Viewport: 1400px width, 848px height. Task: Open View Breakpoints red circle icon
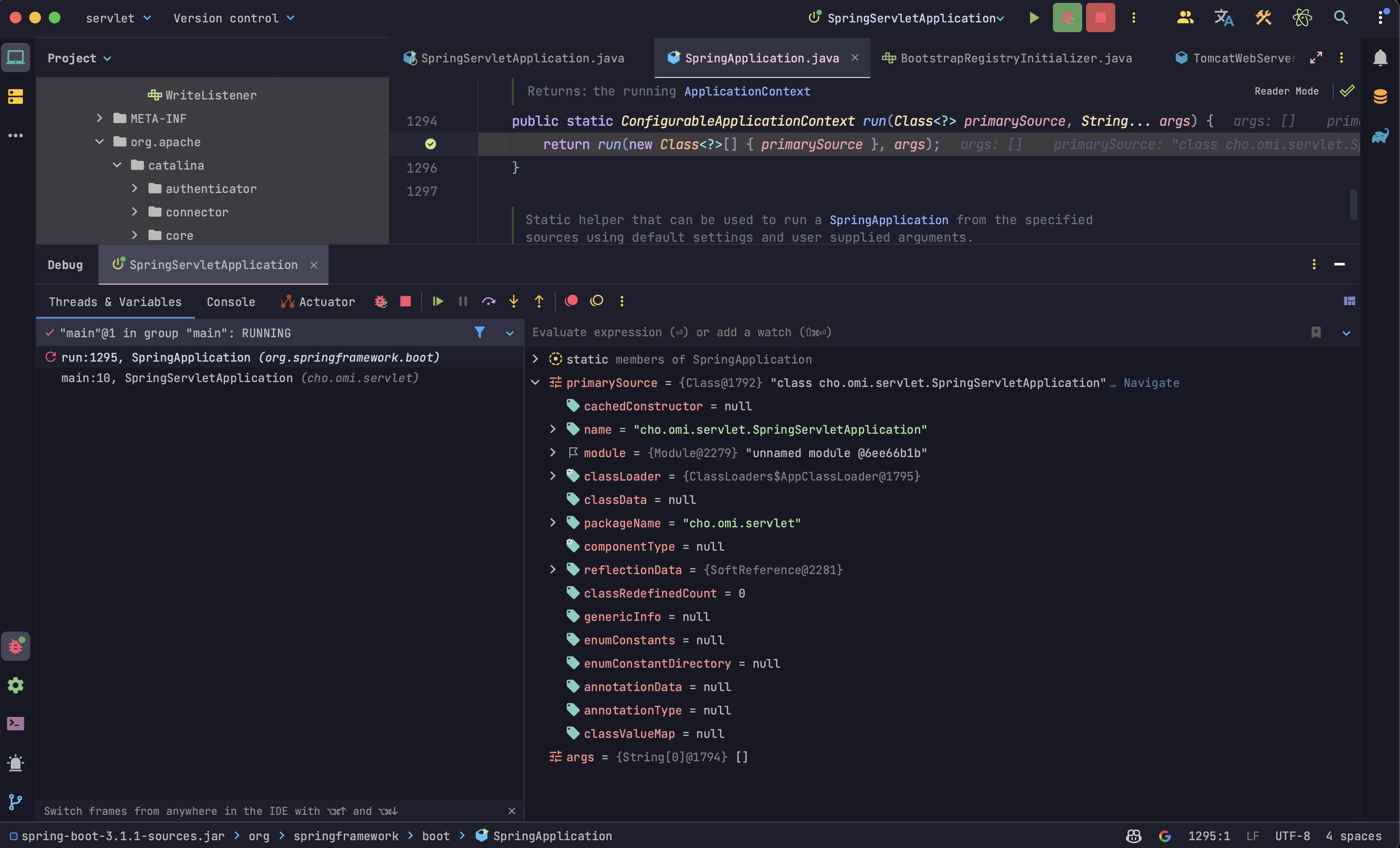pos(572,301)
